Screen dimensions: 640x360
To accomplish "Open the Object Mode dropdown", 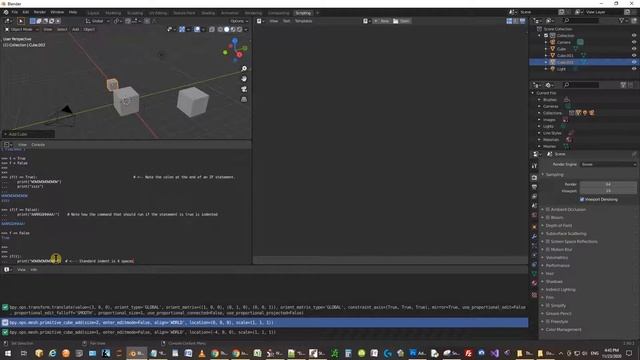I will coord(22,29).
